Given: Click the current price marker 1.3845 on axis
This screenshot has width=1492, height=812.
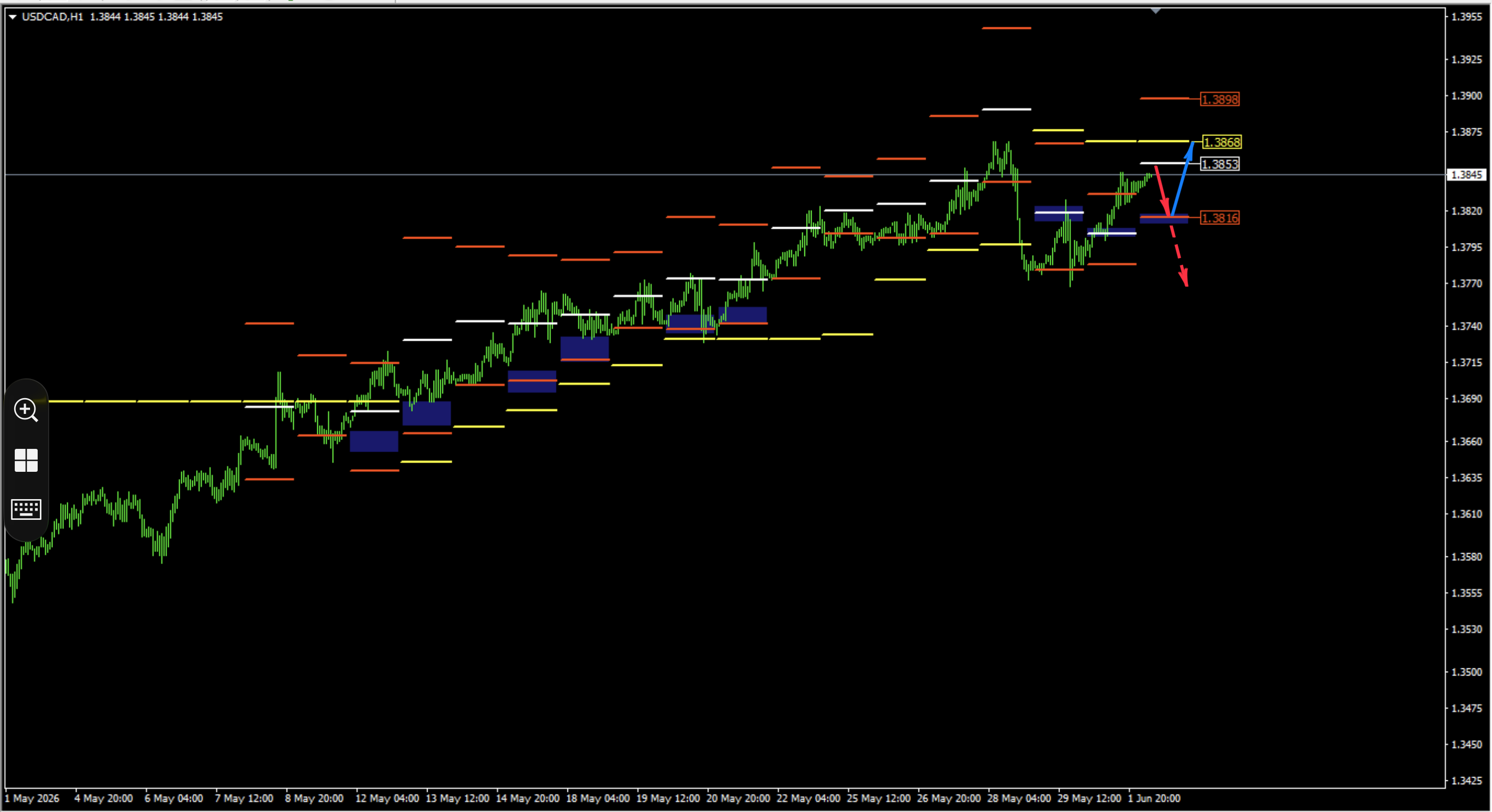Looking at the screenshot, I should 1466,175.
